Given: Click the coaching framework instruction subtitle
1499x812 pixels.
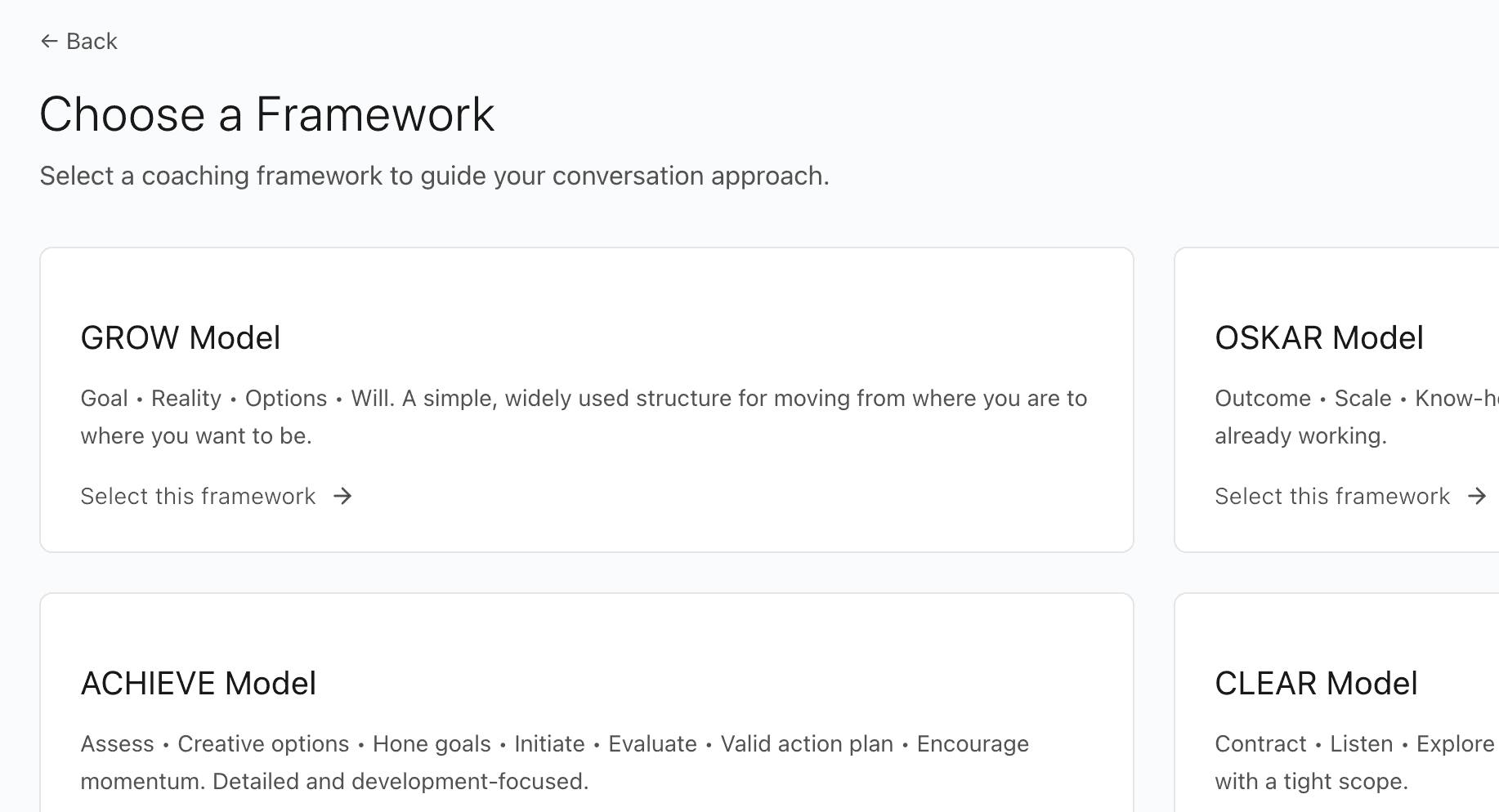Looking at the screenshot, I should 434,176.
